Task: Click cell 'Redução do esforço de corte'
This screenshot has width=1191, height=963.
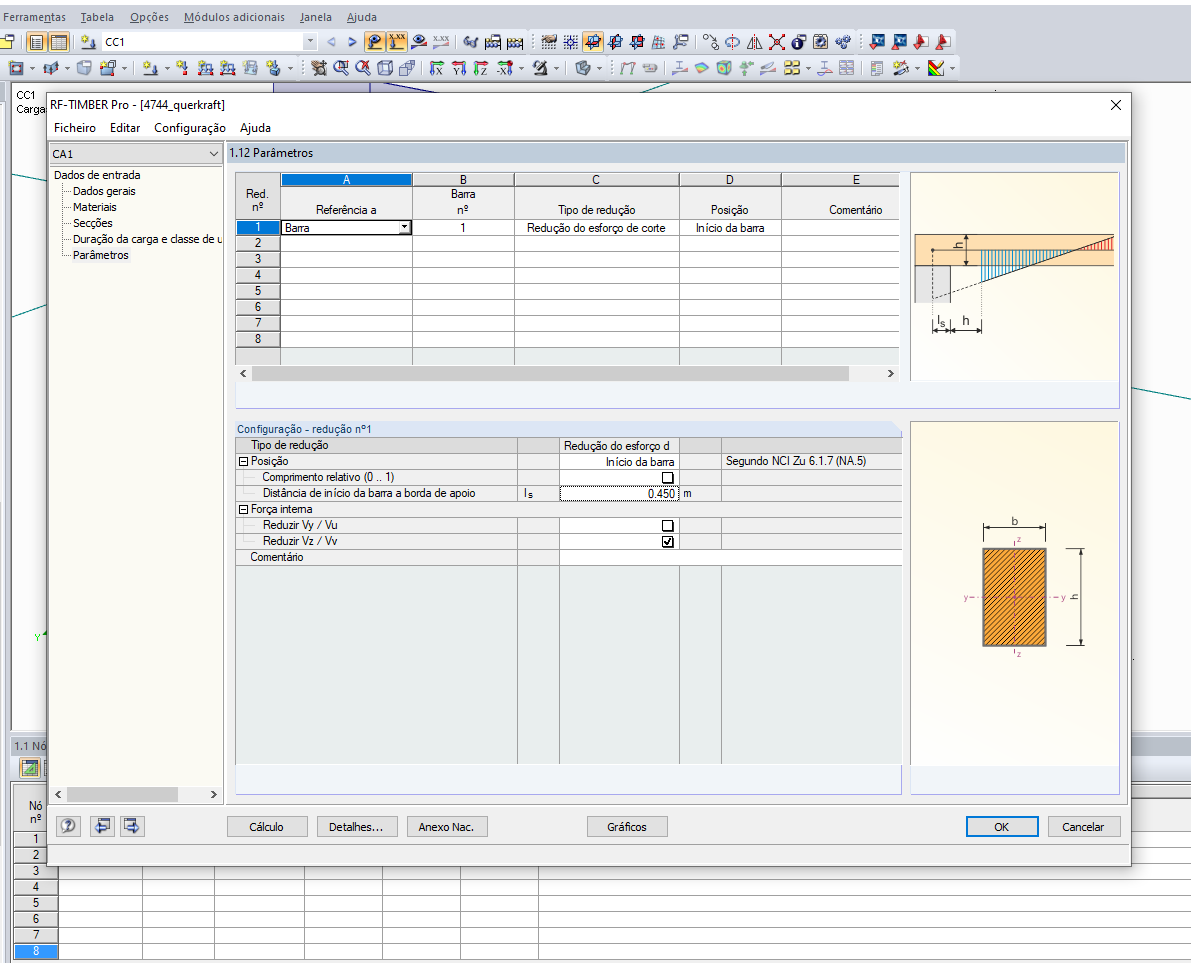Action: [x=596, y=227]
